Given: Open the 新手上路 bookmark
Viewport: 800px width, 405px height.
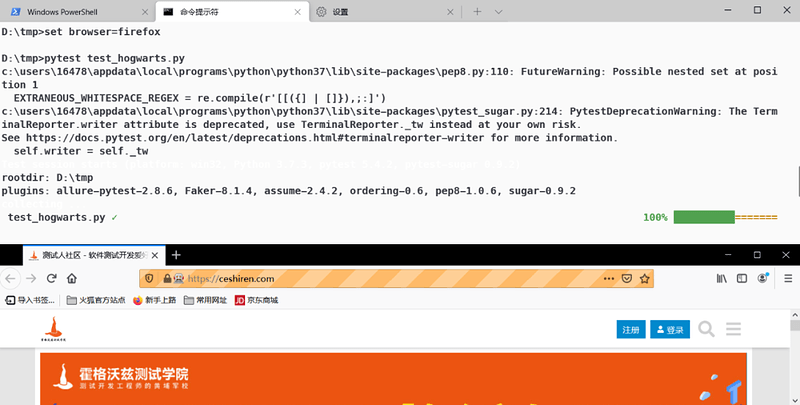Looking at the screenshot, I should coord(155,300).
